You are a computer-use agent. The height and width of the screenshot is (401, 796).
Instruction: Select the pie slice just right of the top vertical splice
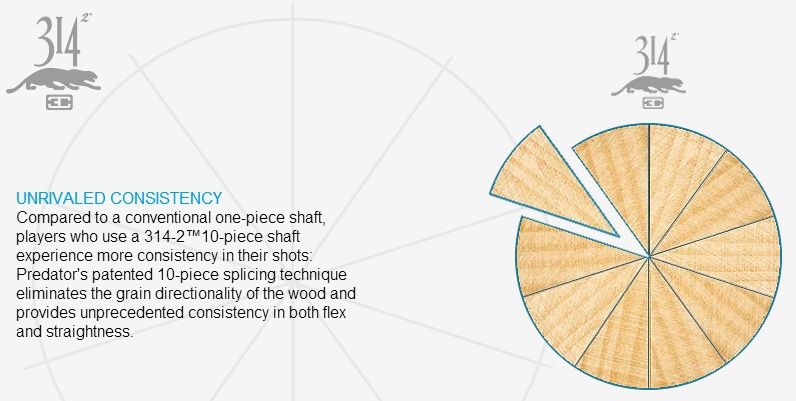(x=678, y=178)
